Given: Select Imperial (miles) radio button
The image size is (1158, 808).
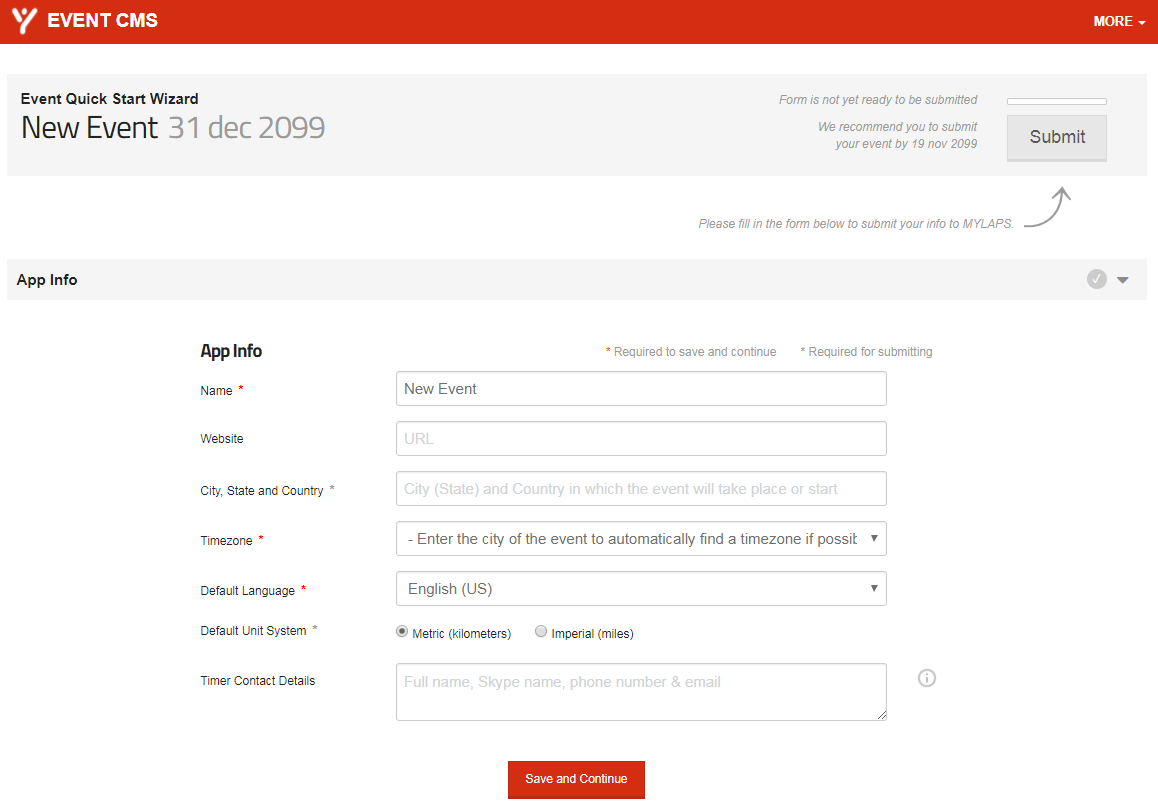Looking at the screenshot, I should [541, 631].
